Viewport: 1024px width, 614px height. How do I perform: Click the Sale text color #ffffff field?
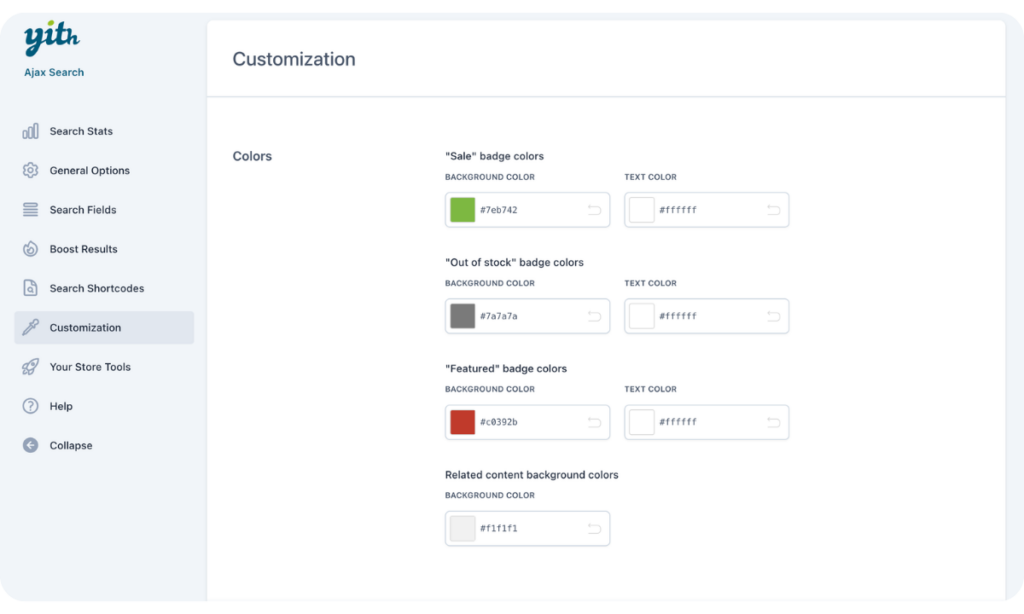(707, 210)
